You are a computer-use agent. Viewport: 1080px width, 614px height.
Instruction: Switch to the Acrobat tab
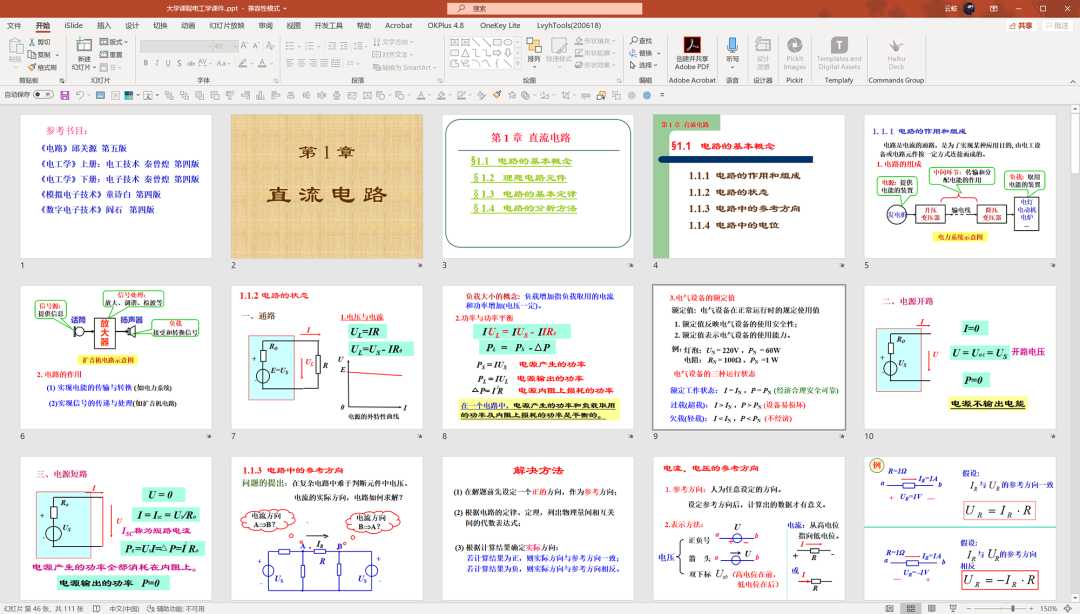coord(399,25)
